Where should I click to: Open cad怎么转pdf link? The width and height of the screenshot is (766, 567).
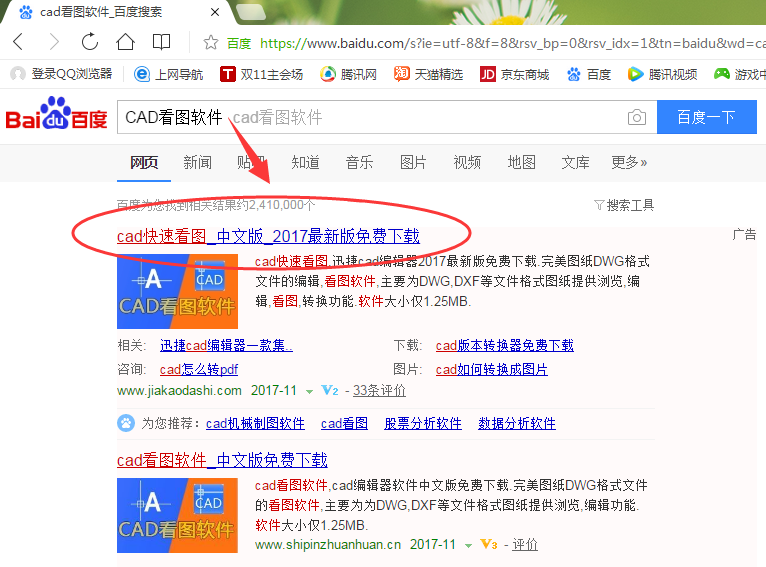[199, 369]
